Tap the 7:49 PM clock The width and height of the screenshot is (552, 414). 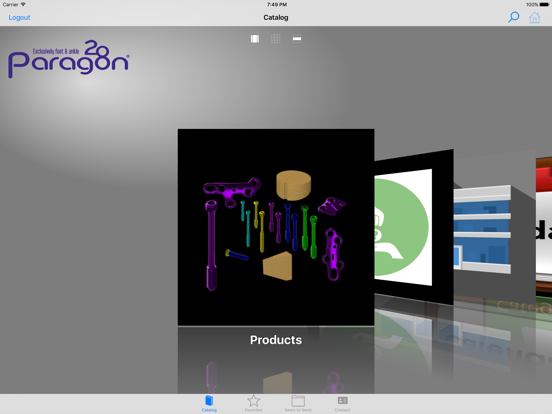click(277, 5)
